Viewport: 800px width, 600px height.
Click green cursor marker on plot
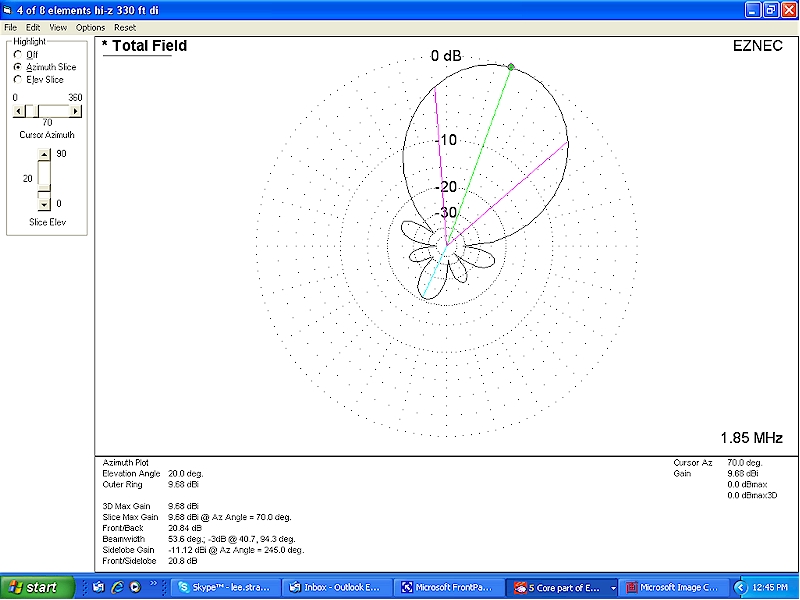click(511, 67)
